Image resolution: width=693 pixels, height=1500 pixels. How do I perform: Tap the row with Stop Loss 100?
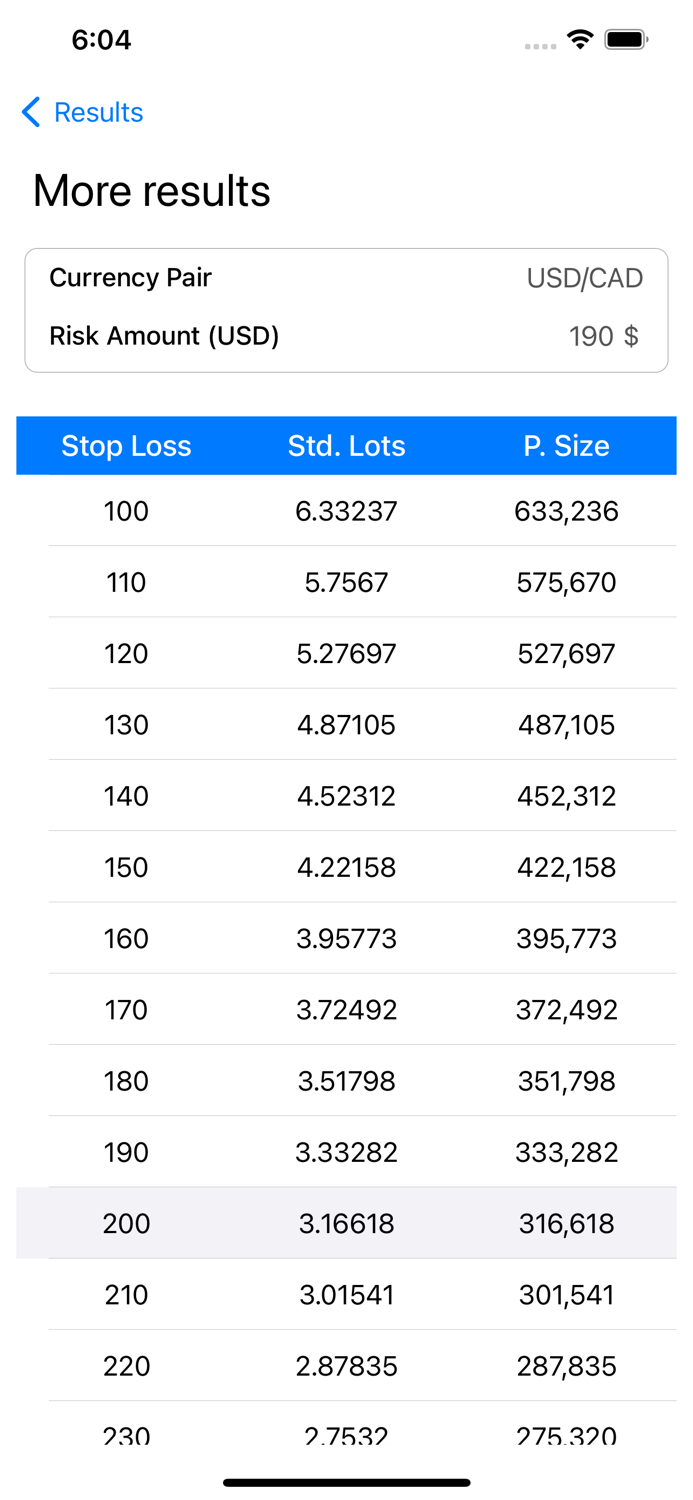coord(346,511)
